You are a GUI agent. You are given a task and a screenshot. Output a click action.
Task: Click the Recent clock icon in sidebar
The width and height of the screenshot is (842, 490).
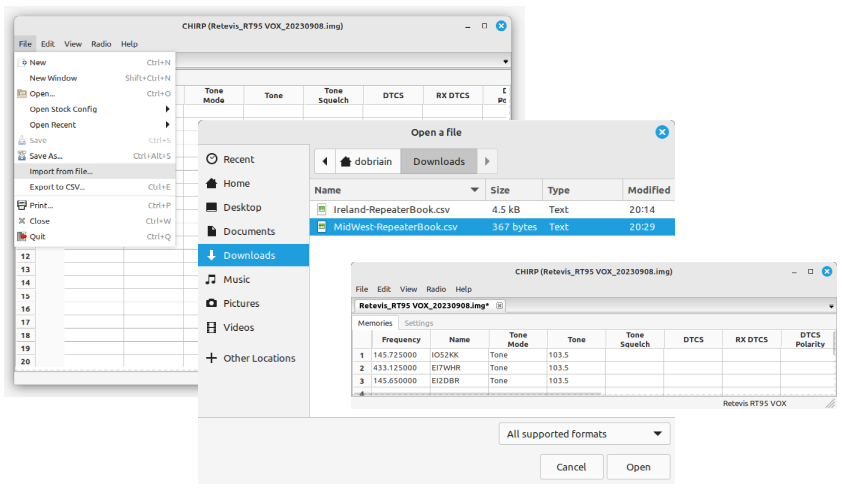tap(212, 159)
